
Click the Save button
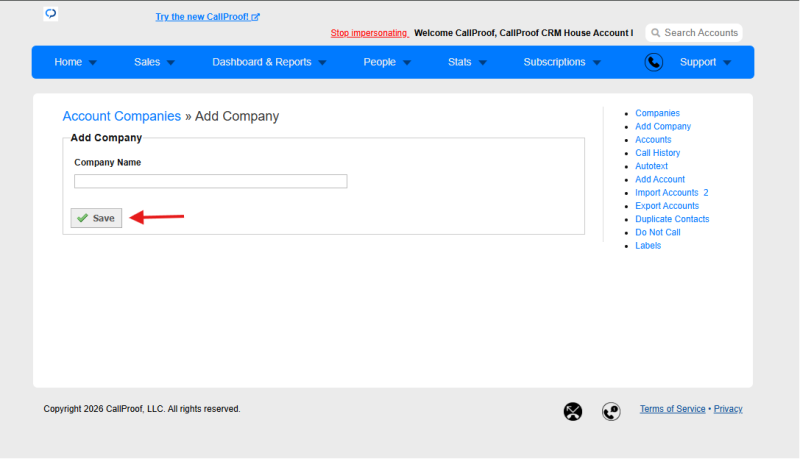click(x=96, y=218)
